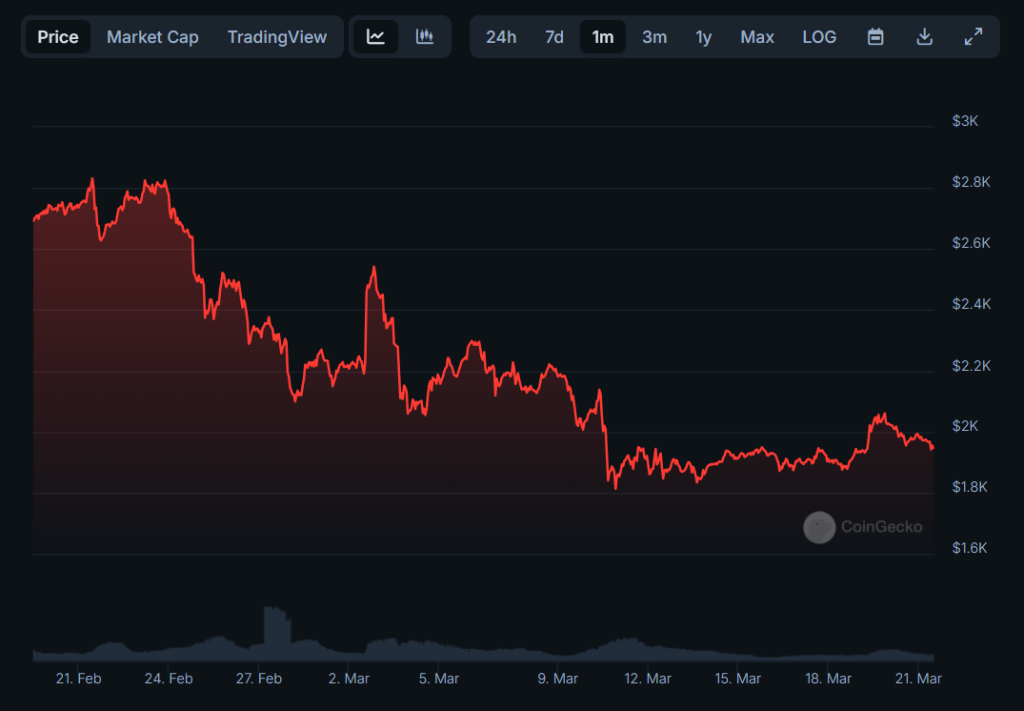This screenshot has width=1024, height=711.
Task: Click the tall volume bar near 27. Feb
Action: tap(277, 633)
